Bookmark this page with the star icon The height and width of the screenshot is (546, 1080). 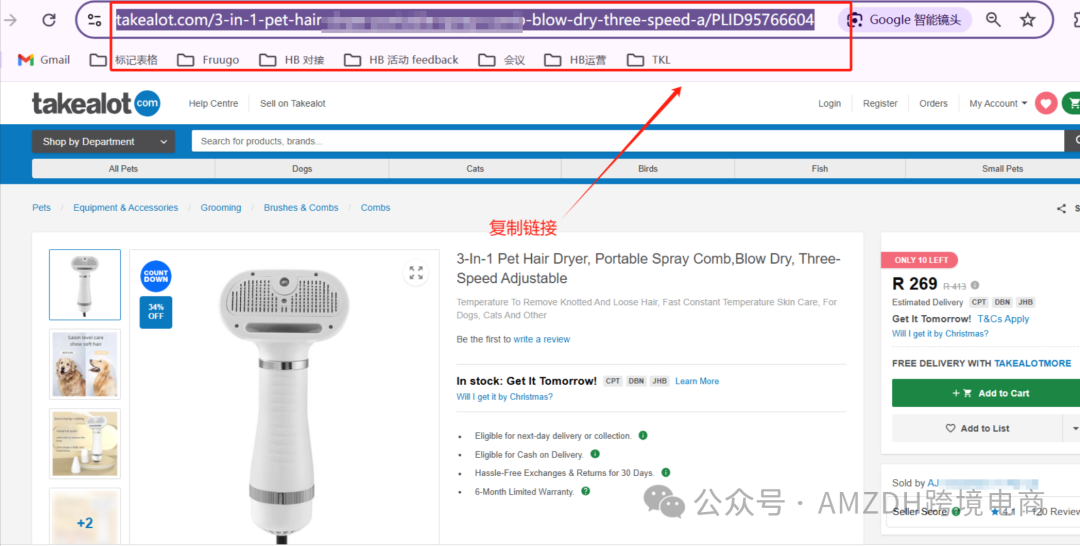point(1028,20)
